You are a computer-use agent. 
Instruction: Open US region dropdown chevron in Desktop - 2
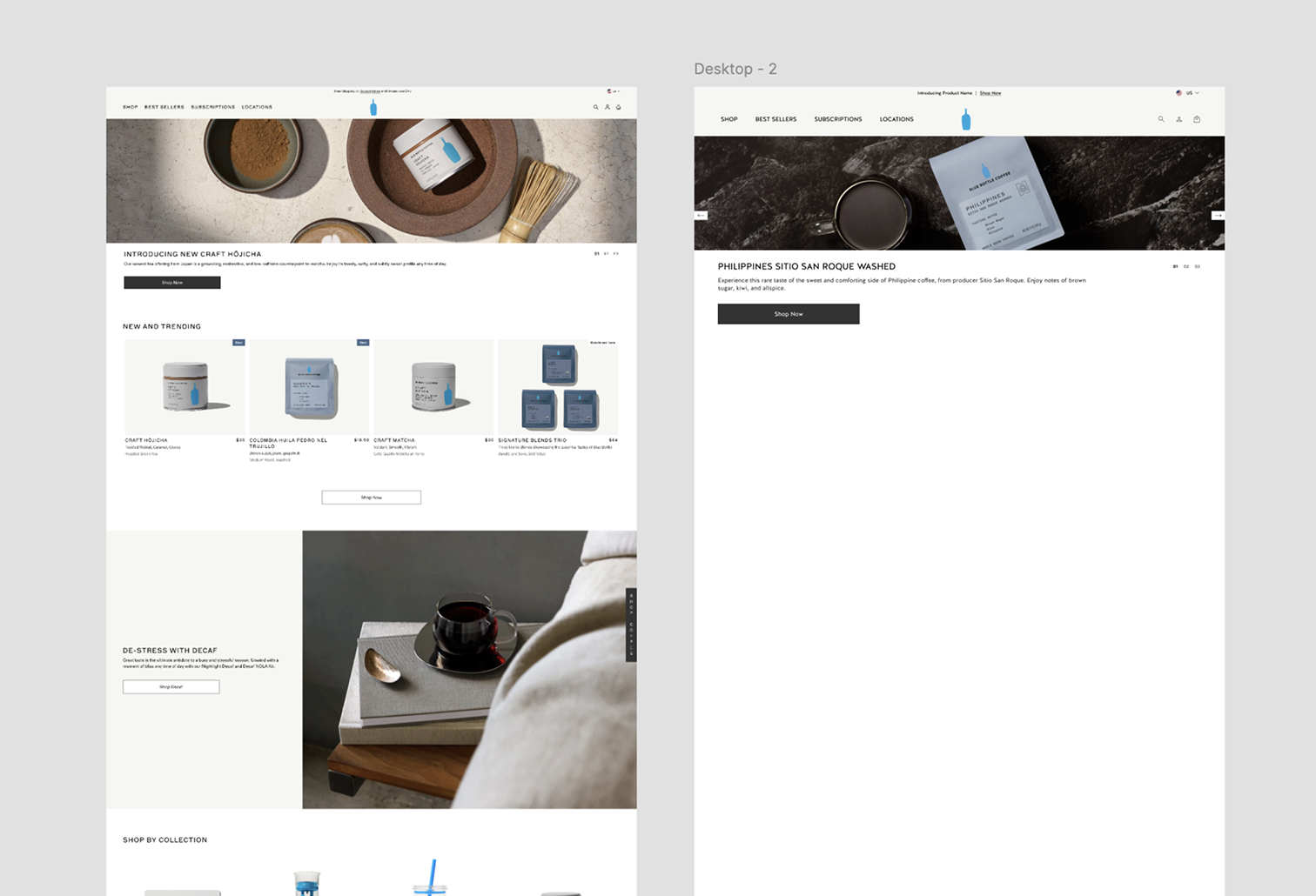click(x=1198, y=93)
